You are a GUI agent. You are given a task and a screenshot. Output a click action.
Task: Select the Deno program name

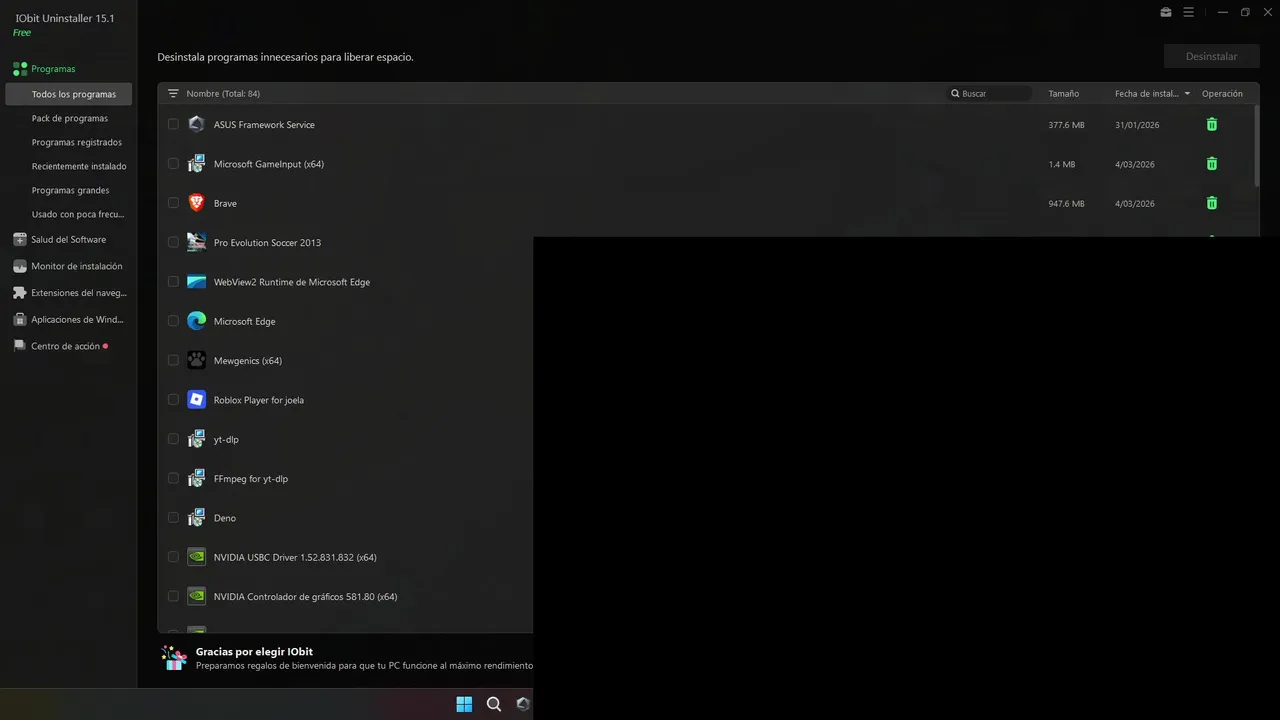[225, 518]
